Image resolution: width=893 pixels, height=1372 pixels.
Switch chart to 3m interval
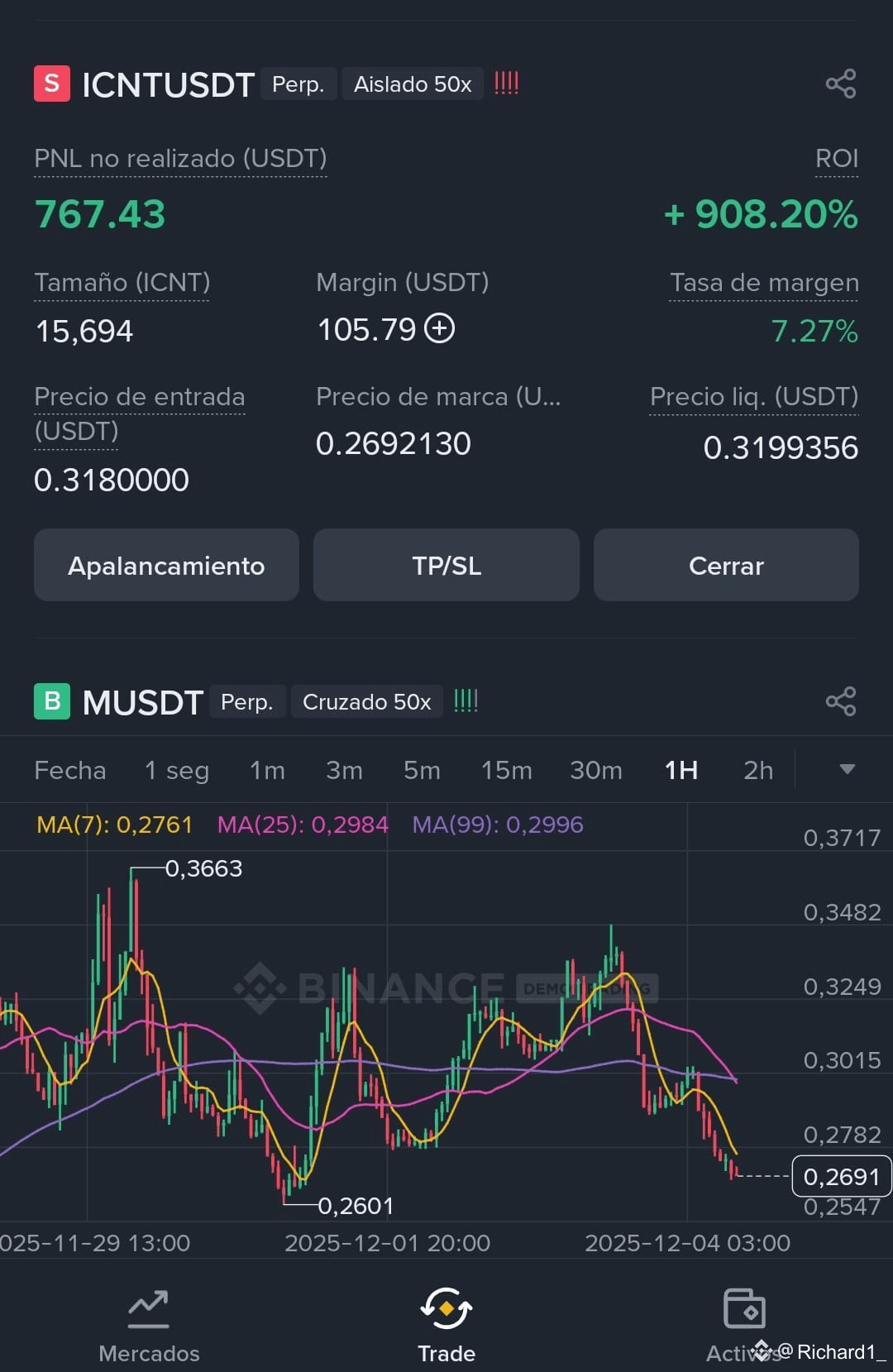pos(344,770)
